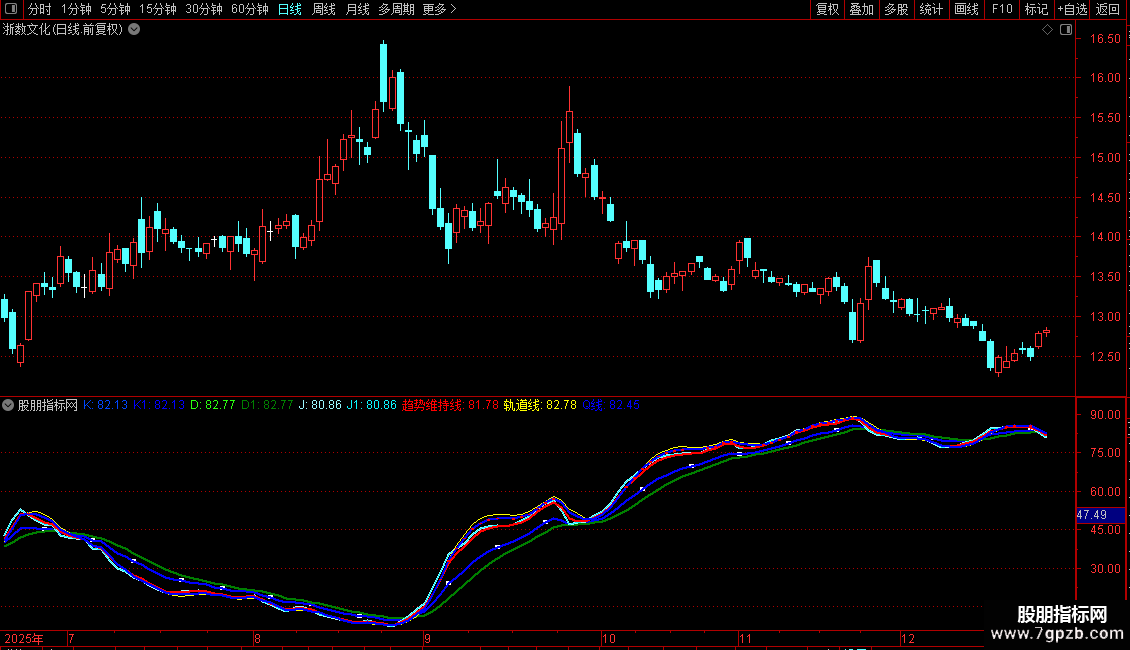Click the 标记 mark button
Screen dimensions: 1130x650
[x=1036, y=9]
